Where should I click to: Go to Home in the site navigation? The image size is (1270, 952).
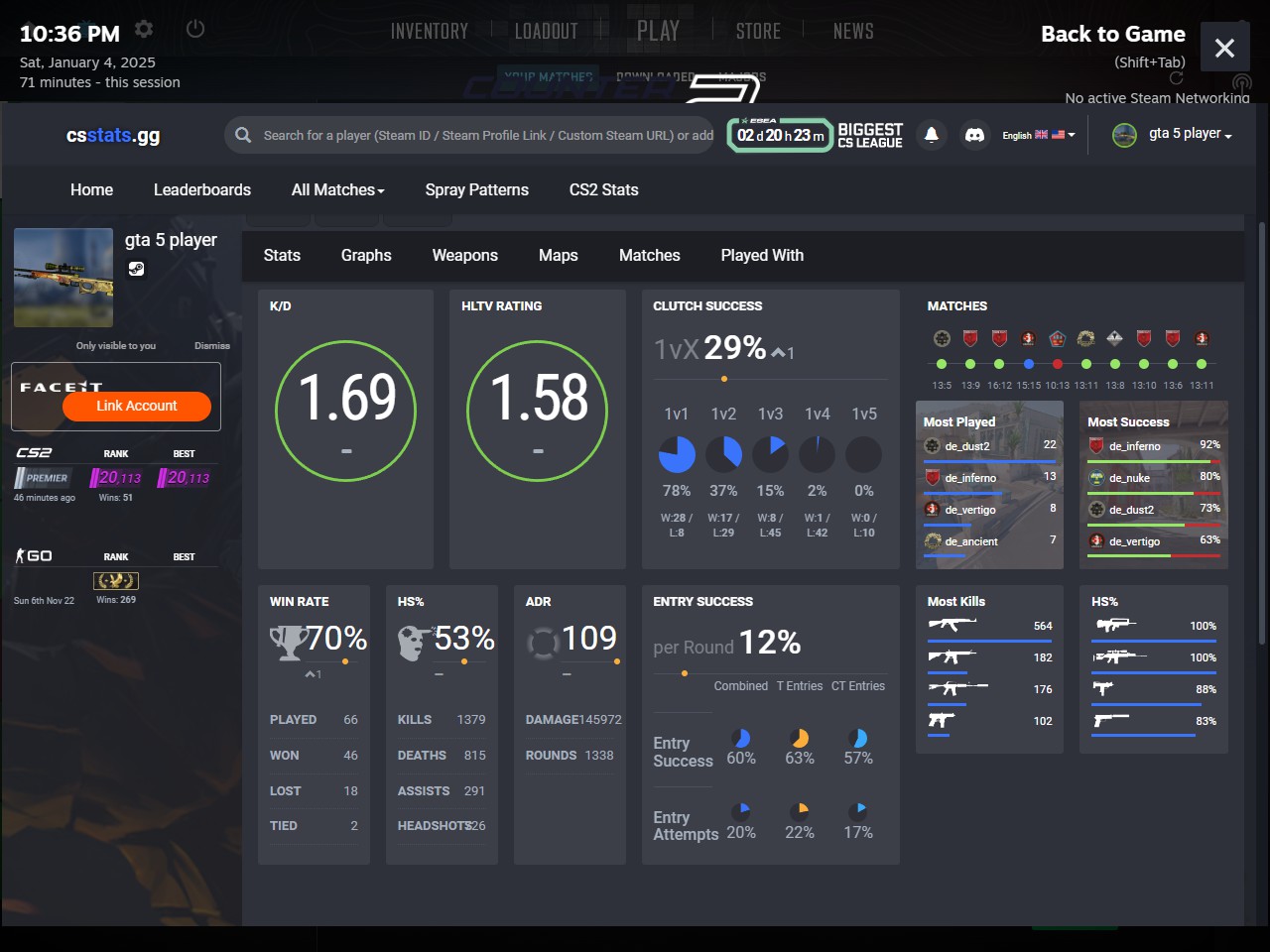(x=91, y=189)
